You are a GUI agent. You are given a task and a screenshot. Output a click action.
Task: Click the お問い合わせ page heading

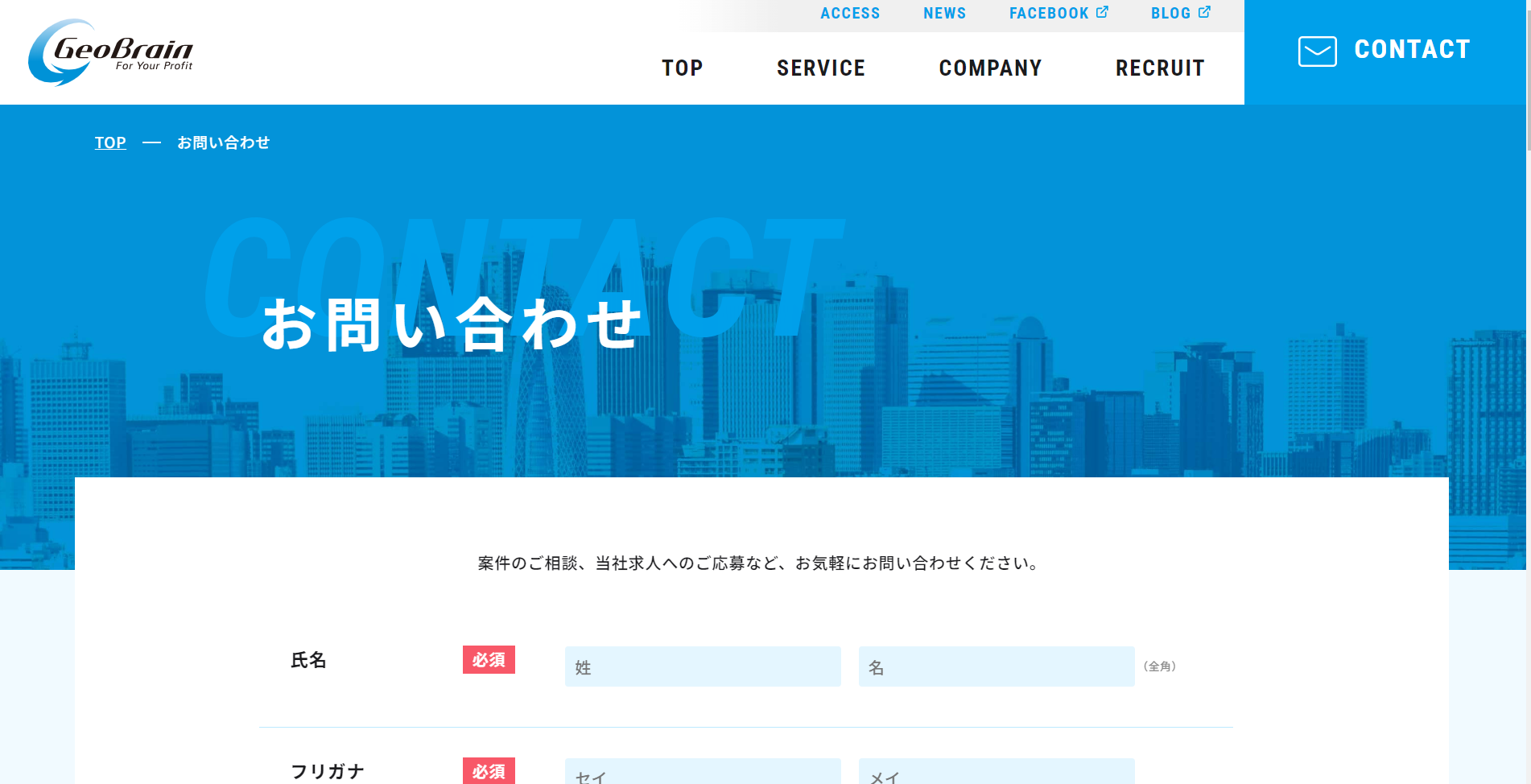coord(452,324)
